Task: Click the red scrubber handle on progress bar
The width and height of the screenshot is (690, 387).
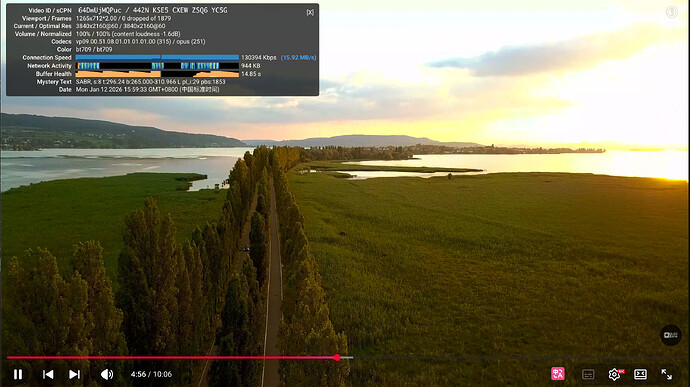Action: pyautogui.click(x=337, y=358)
